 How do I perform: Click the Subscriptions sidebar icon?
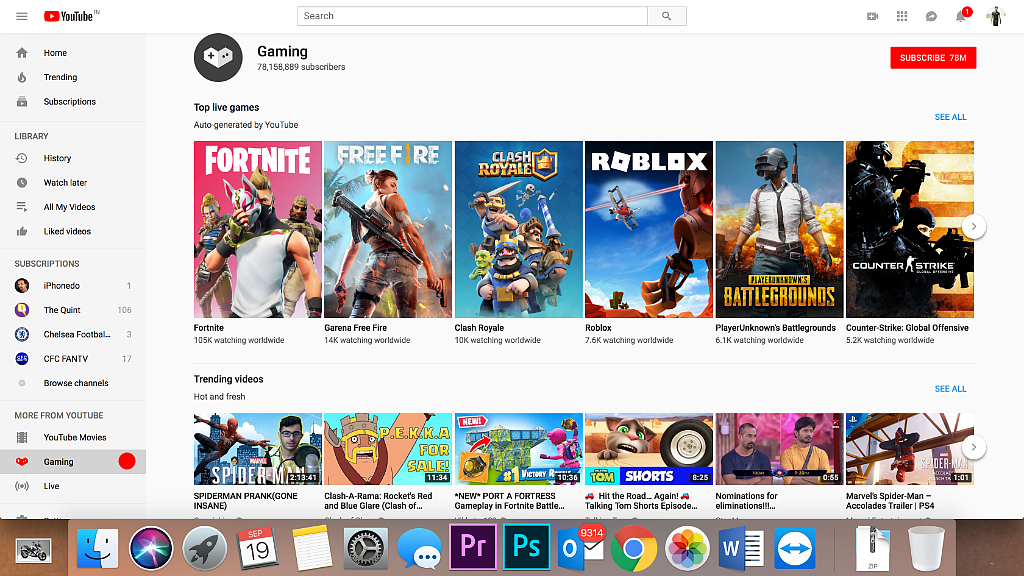22,101
